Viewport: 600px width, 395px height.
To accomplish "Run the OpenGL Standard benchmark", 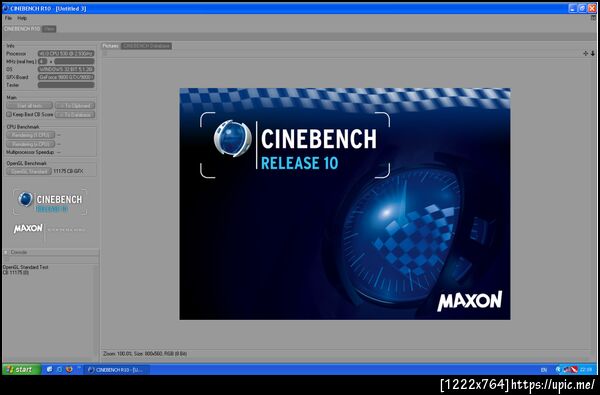I will pos(29,171).
